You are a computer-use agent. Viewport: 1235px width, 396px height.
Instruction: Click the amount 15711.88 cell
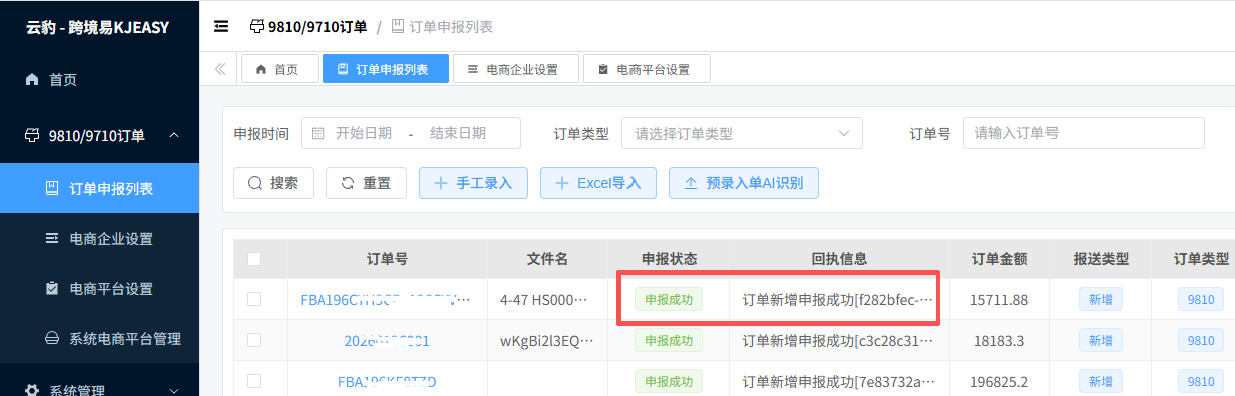tap(999, 299)
